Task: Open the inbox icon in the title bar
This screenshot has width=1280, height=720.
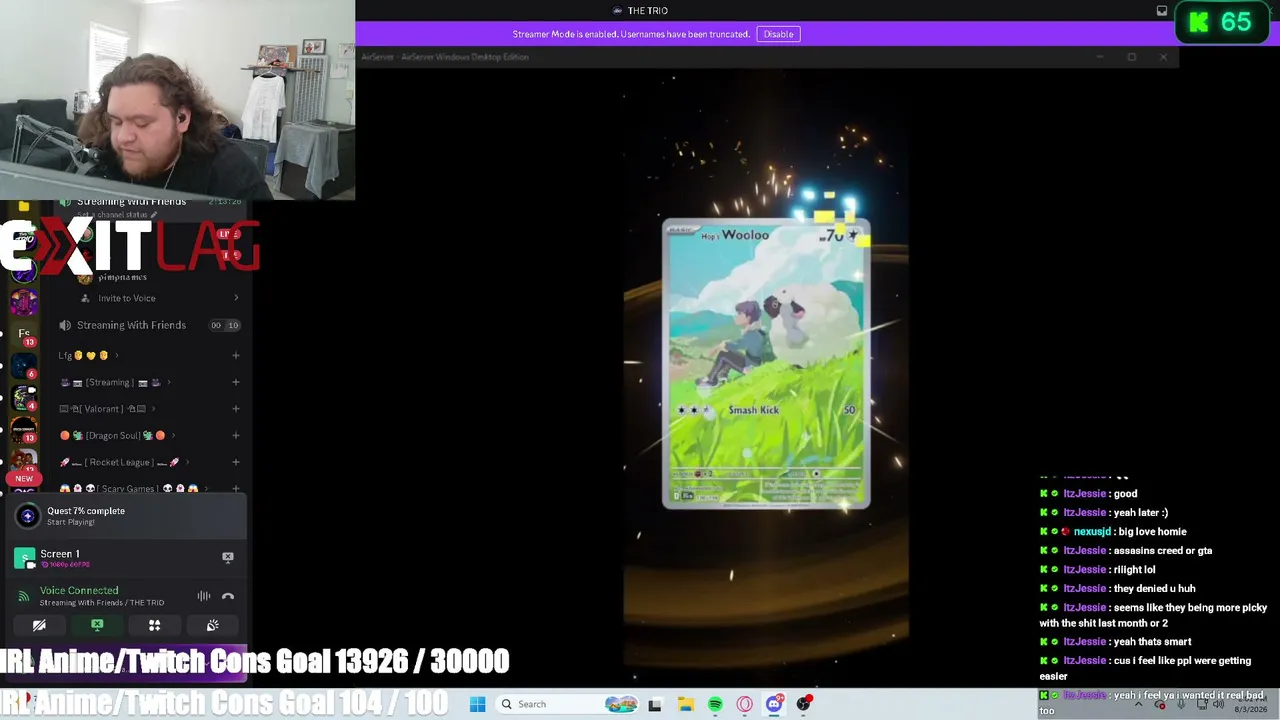Action: point(1162,11)
